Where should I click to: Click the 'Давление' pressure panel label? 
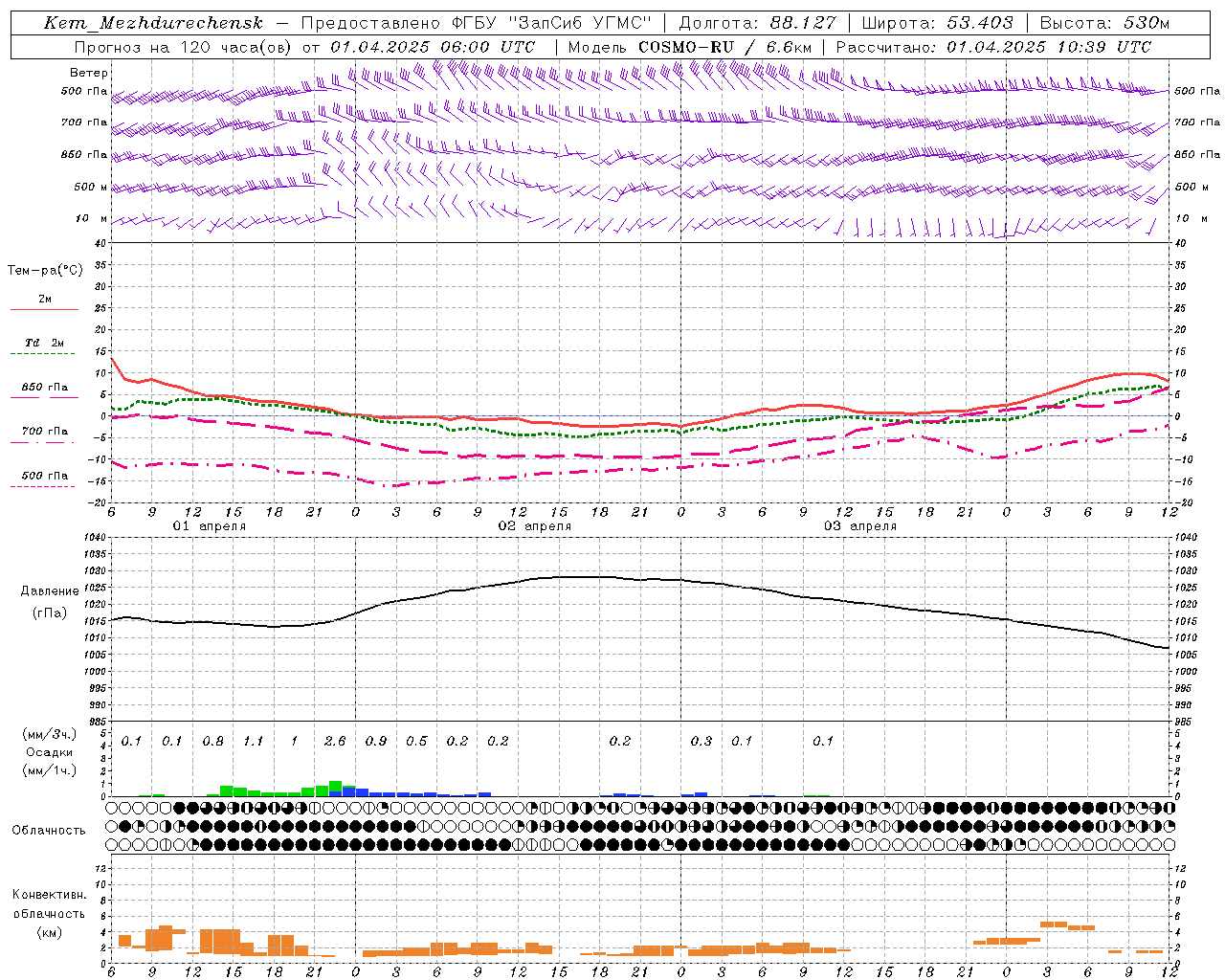[50, 591]
